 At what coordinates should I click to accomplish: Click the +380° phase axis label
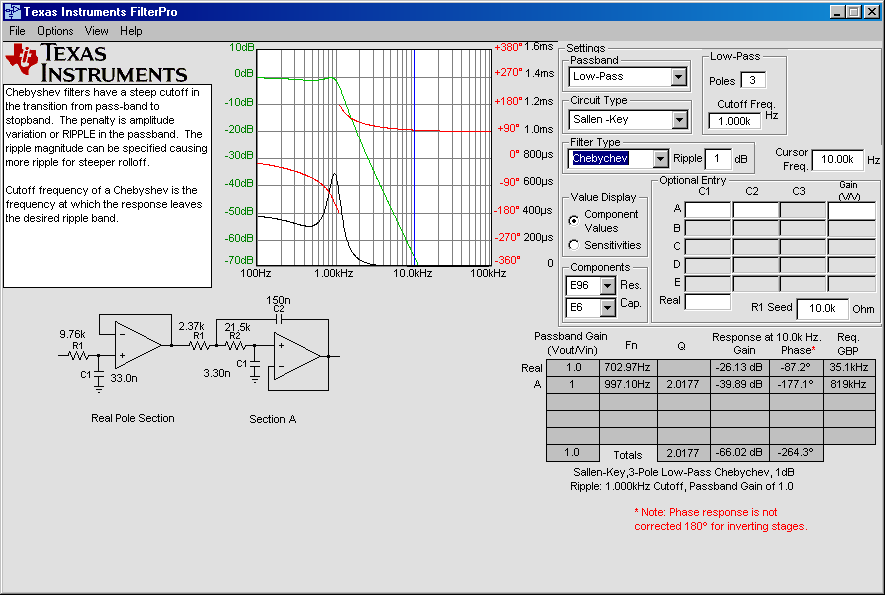(x=508, y=47)
